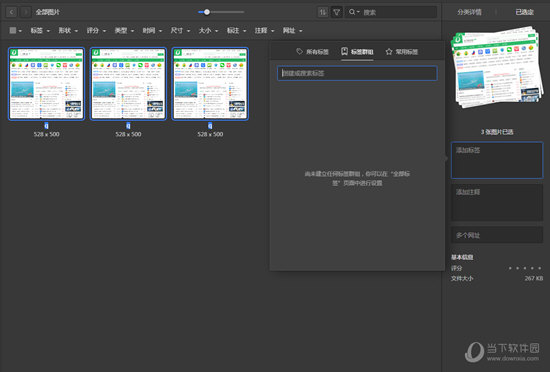550x372 pixels.
Task: Open the 分类详情 panel tab
Action: tap(469, 12)
